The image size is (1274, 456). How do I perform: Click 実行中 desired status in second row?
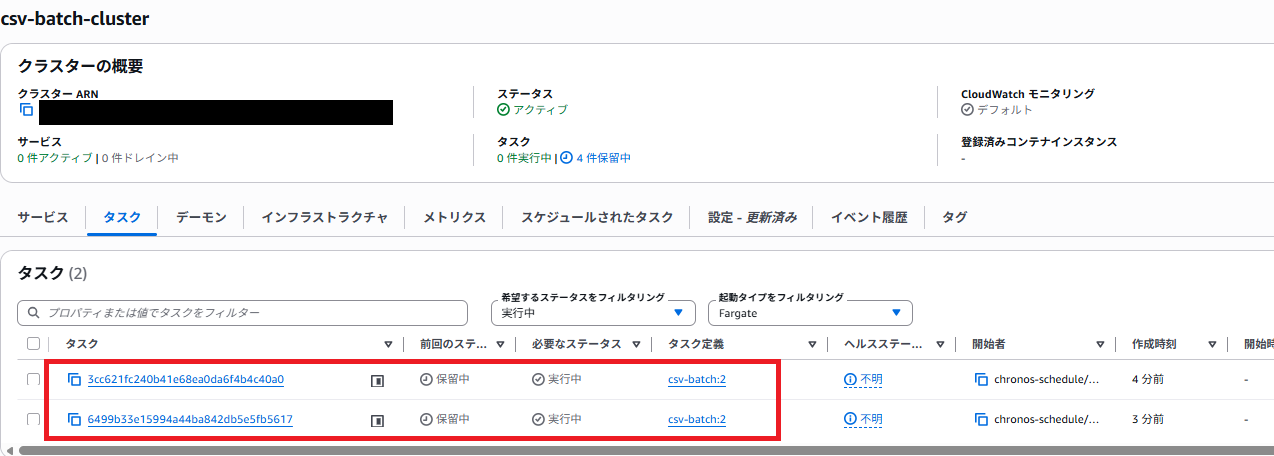565,419
